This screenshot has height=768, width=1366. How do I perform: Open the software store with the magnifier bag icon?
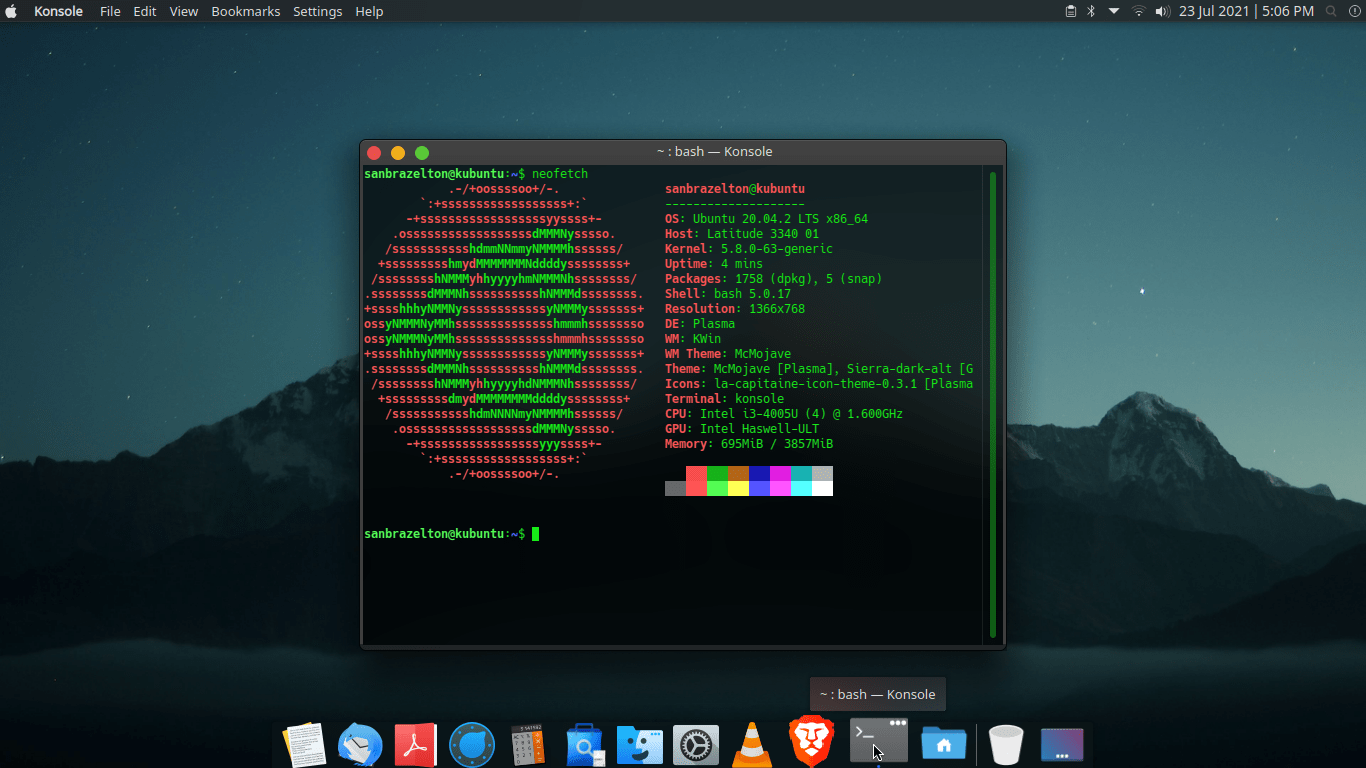tap(584, 744)
